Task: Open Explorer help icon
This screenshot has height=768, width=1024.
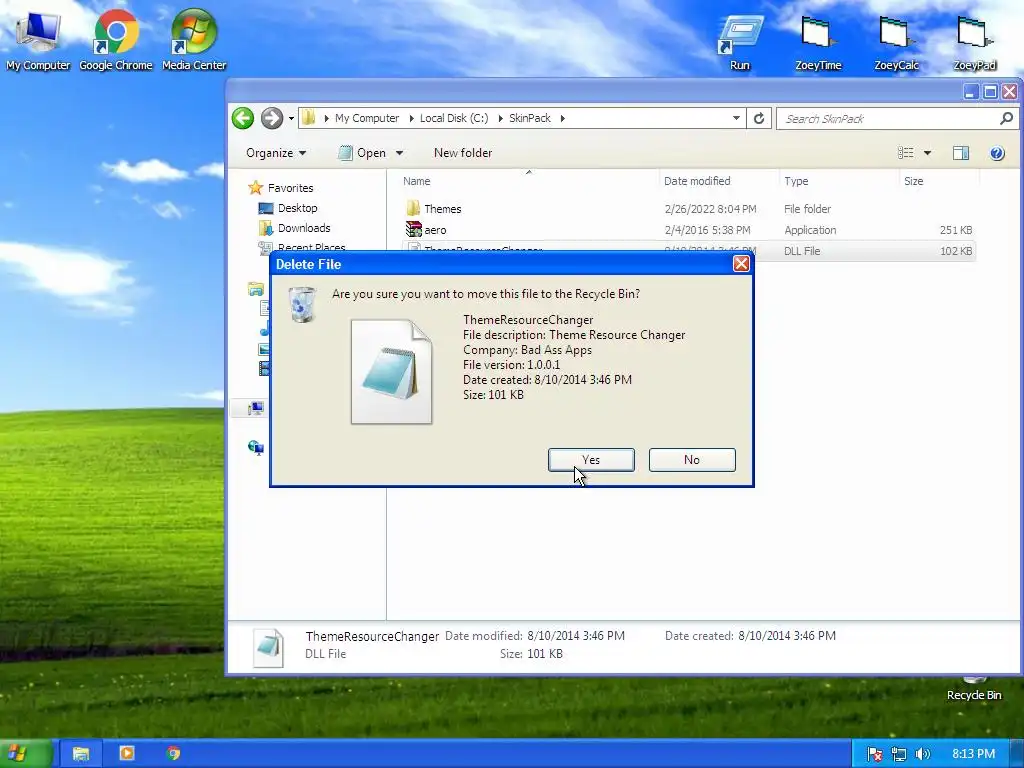Action: tap(997, 153)
